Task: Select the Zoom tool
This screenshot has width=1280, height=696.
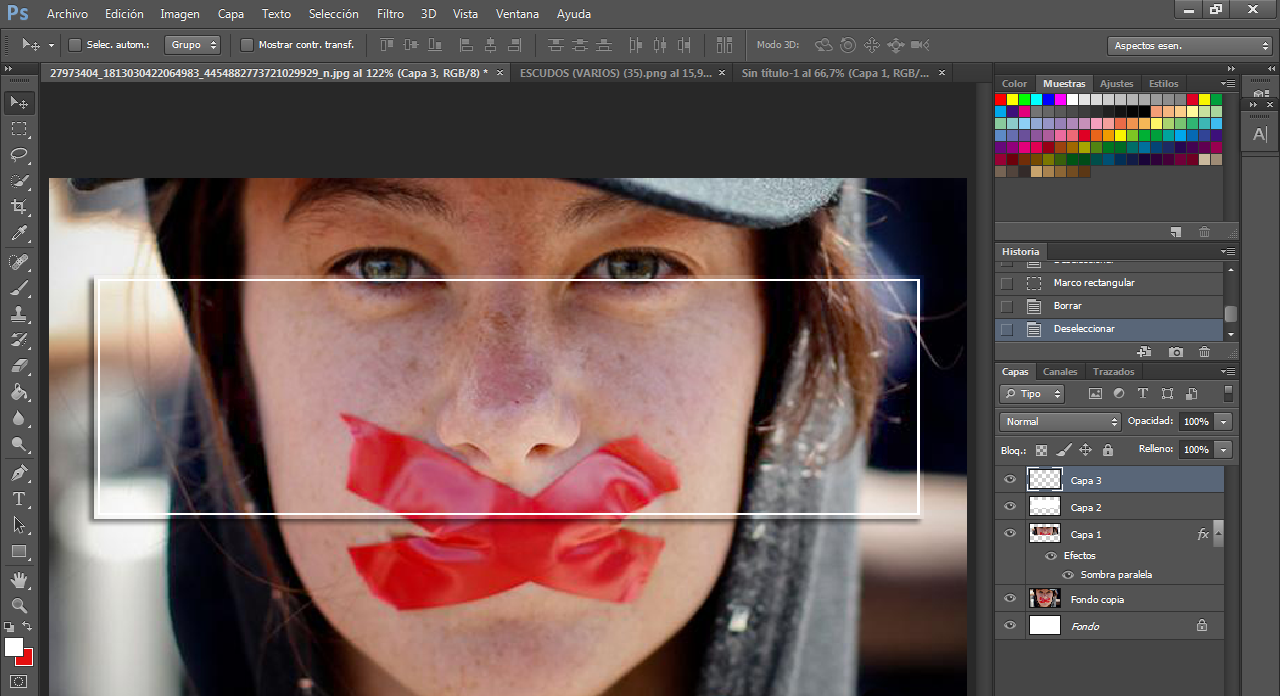Action: 19,606
